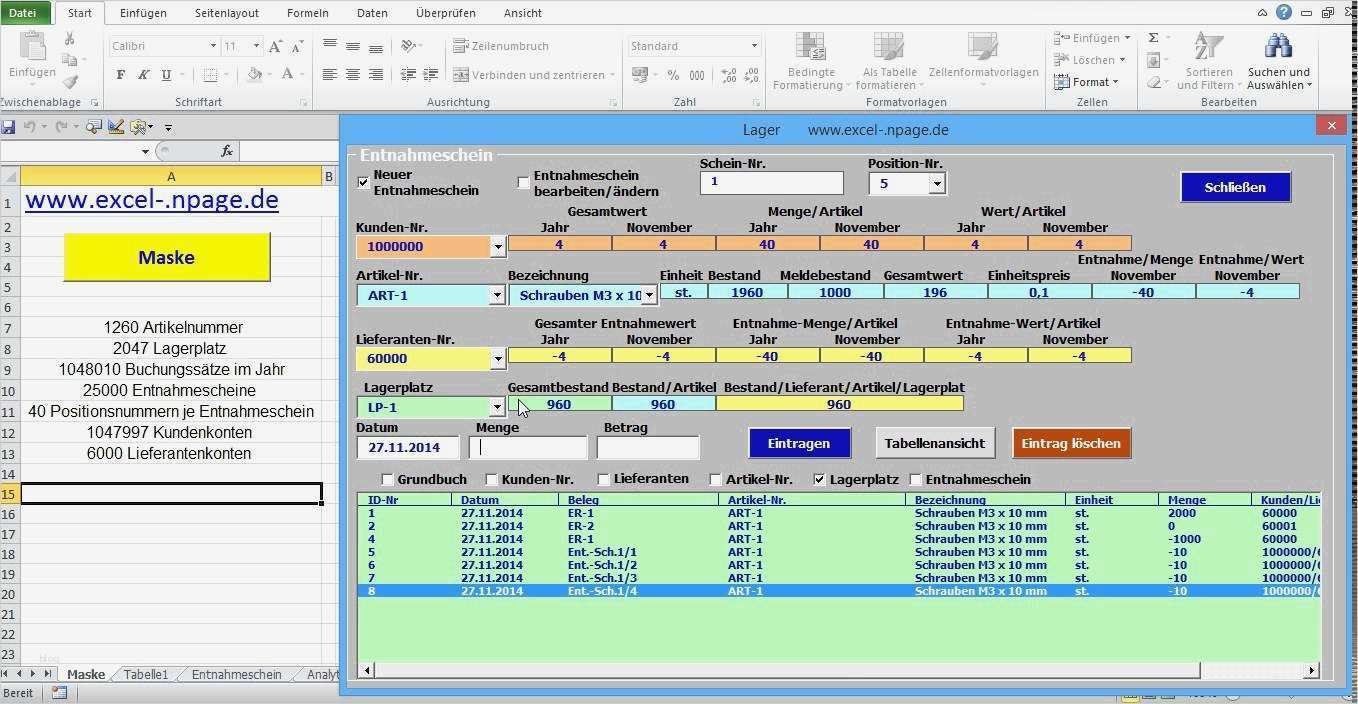
Task: Uncheck the Neuer Entnahmeschein checkbox
Action: [363, 182]
